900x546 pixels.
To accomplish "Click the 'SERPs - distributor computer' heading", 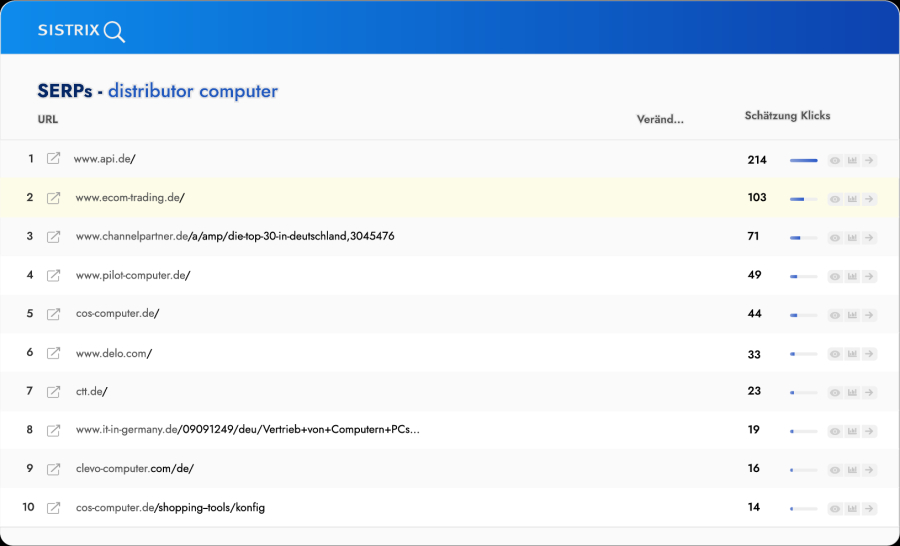I will [158, 92].
